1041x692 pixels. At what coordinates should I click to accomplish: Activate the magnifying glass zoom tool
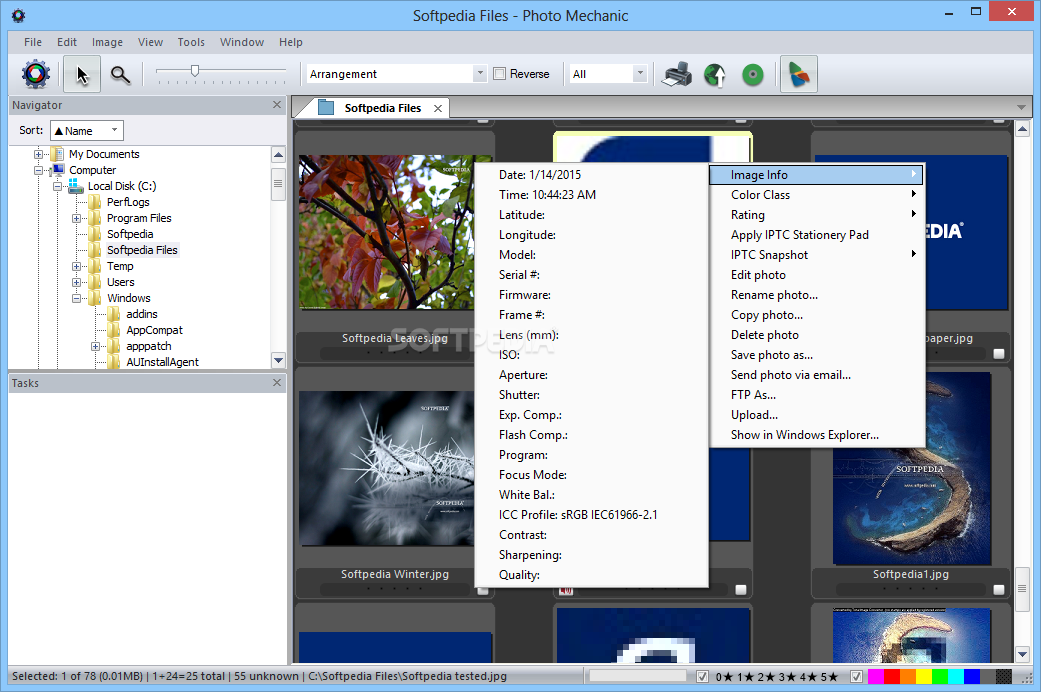(120, 74)
